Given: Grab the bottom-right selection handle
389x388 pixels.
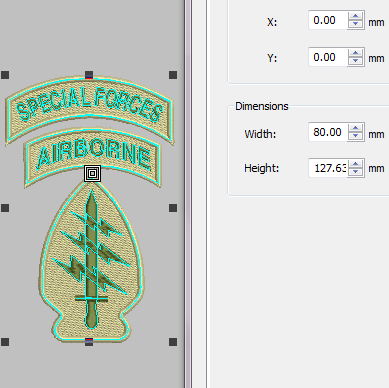Looking at the screenshot, I should pos(173,342).
